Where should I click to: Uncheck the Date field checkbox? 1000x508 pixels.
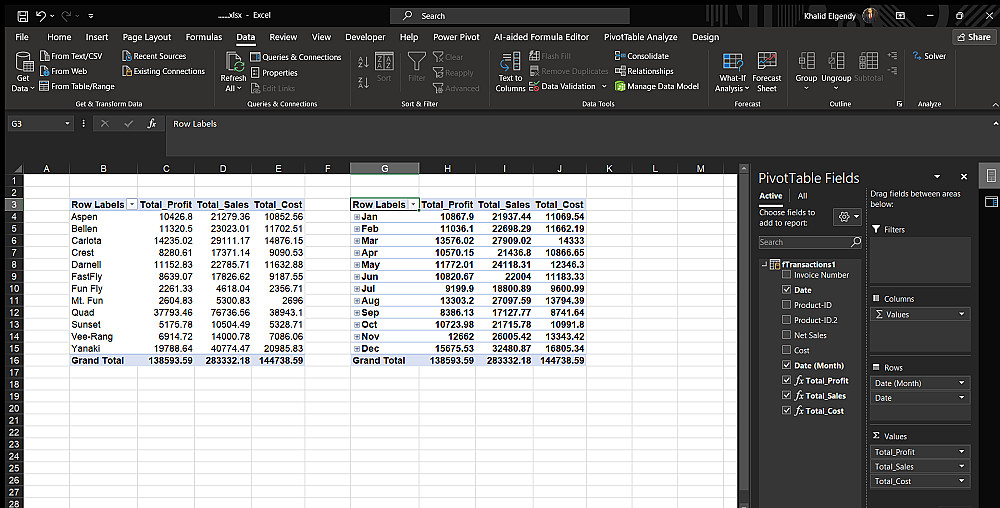point(786,290)
